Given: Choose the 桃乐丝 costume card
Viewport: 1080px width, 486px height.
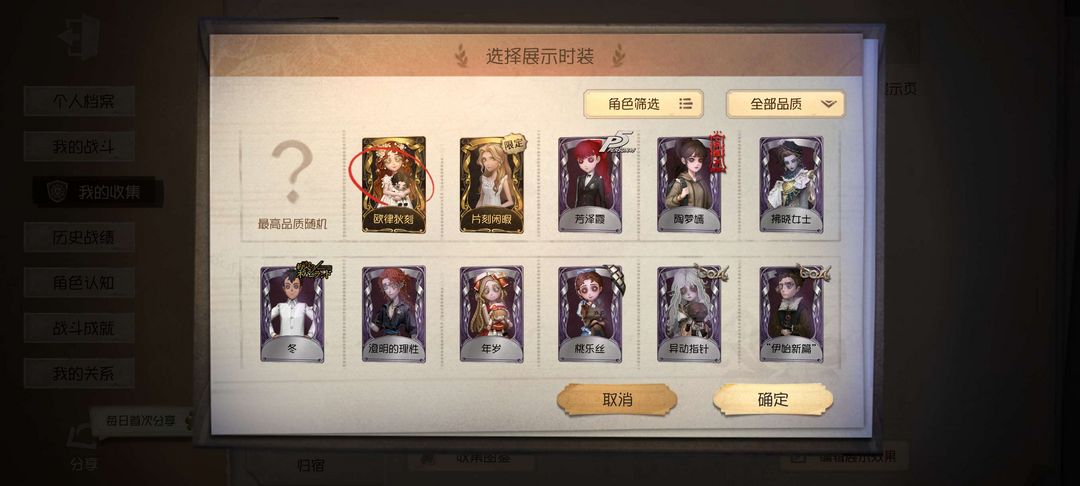Looking at the screenshot, I should (x=590, y=314).
